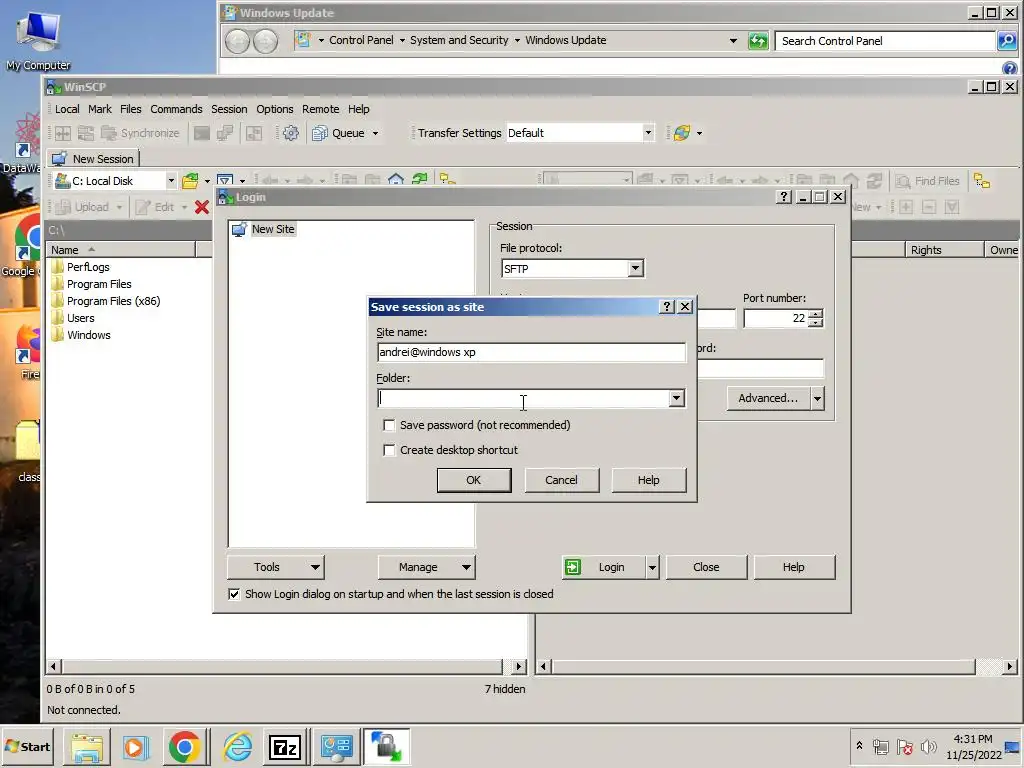This screenshot has width=1024, height=768.
Task: Click the Windows Update help icon
Action: tap(1009, 68)
